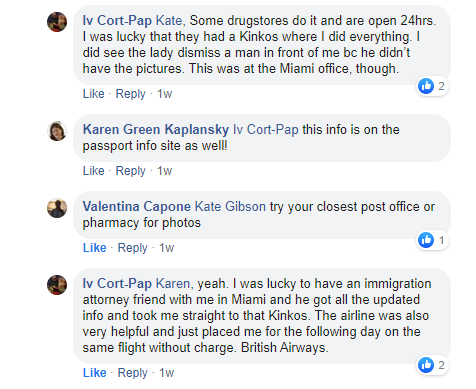
Task: Reply to Valentina Capone's post office comment
Action: (132, 248)
